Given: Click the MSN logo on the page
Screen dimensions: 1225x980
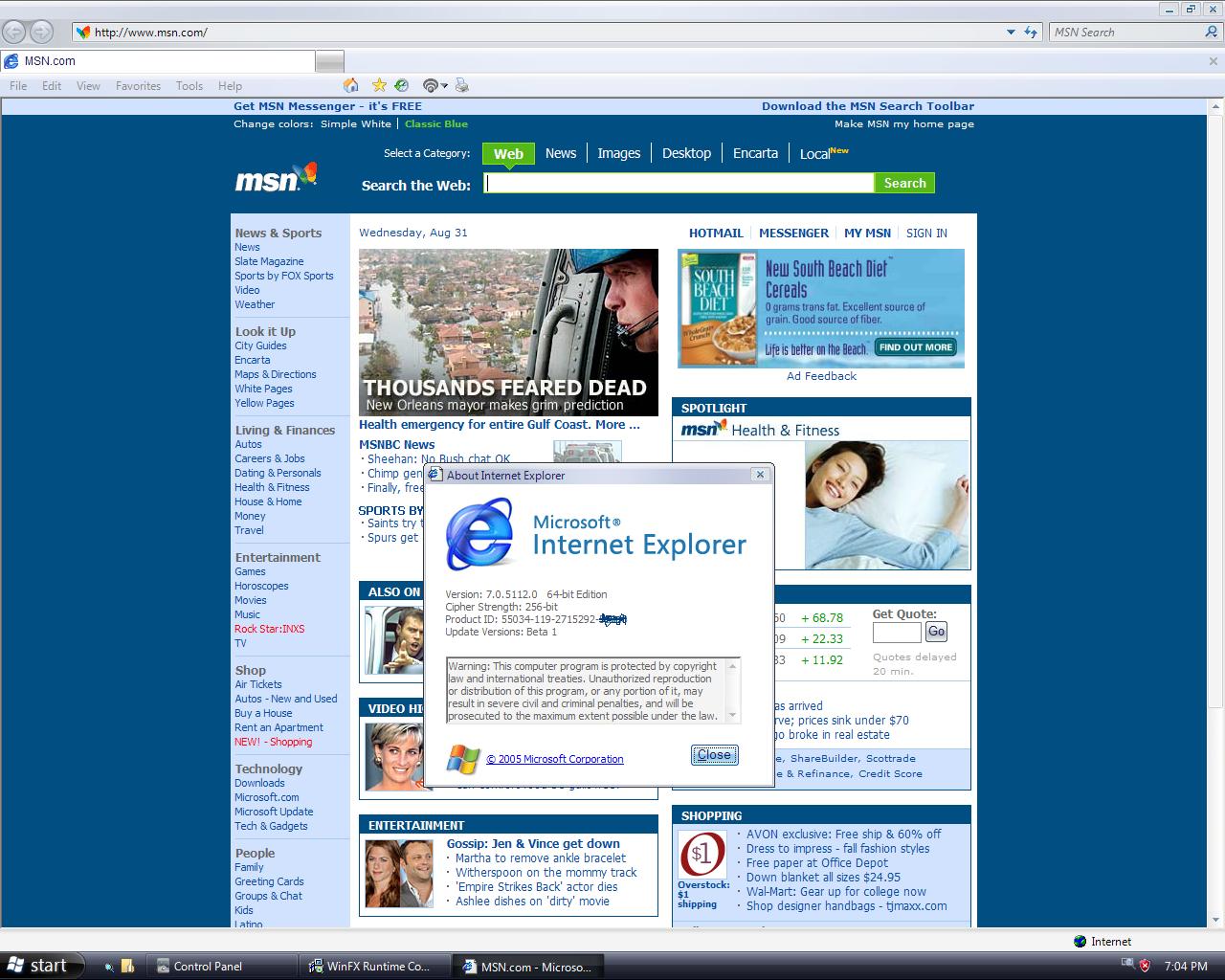Looking at the screenshot, I should coord(276,177).
